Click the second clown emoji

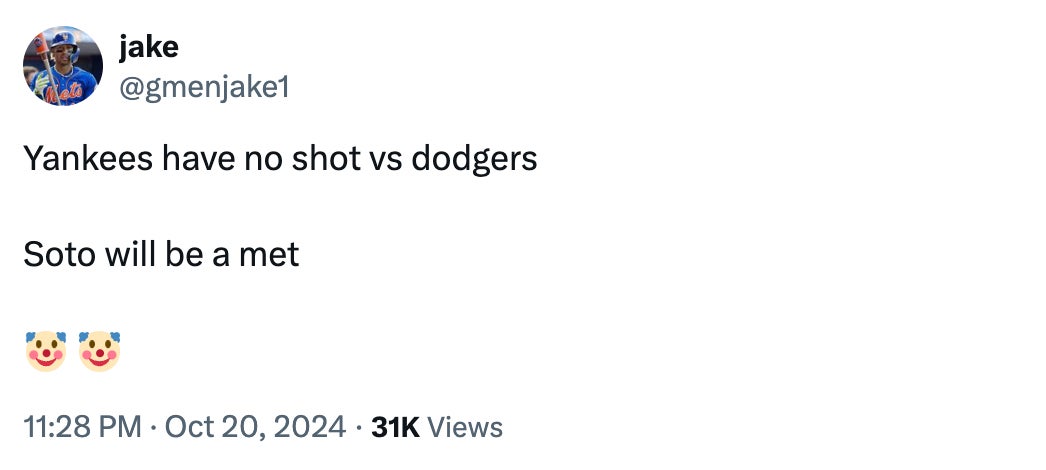pyautogui.click(x=99, y=351)
